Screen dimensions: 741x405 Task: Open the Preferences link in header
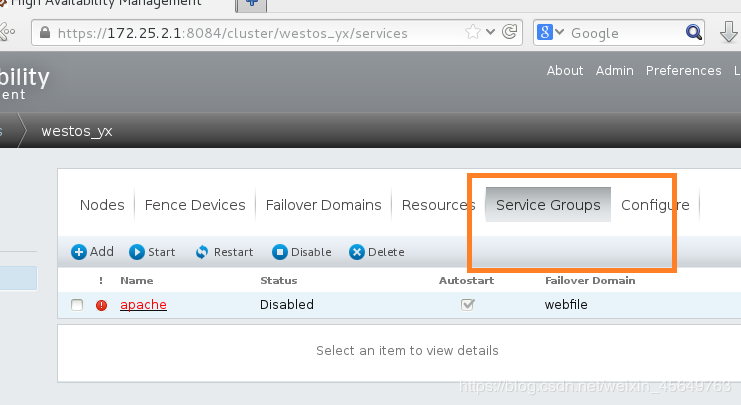pos(683,70)
